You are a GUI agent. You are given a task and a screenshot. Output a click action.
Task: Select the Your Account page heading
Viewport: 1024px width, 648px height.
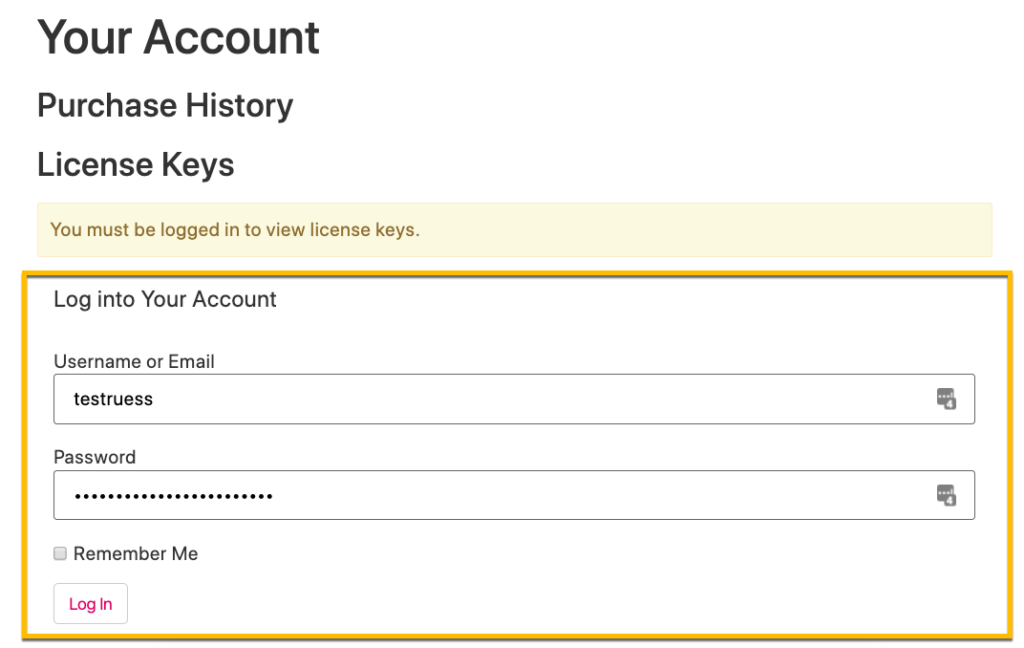point(178,37)
